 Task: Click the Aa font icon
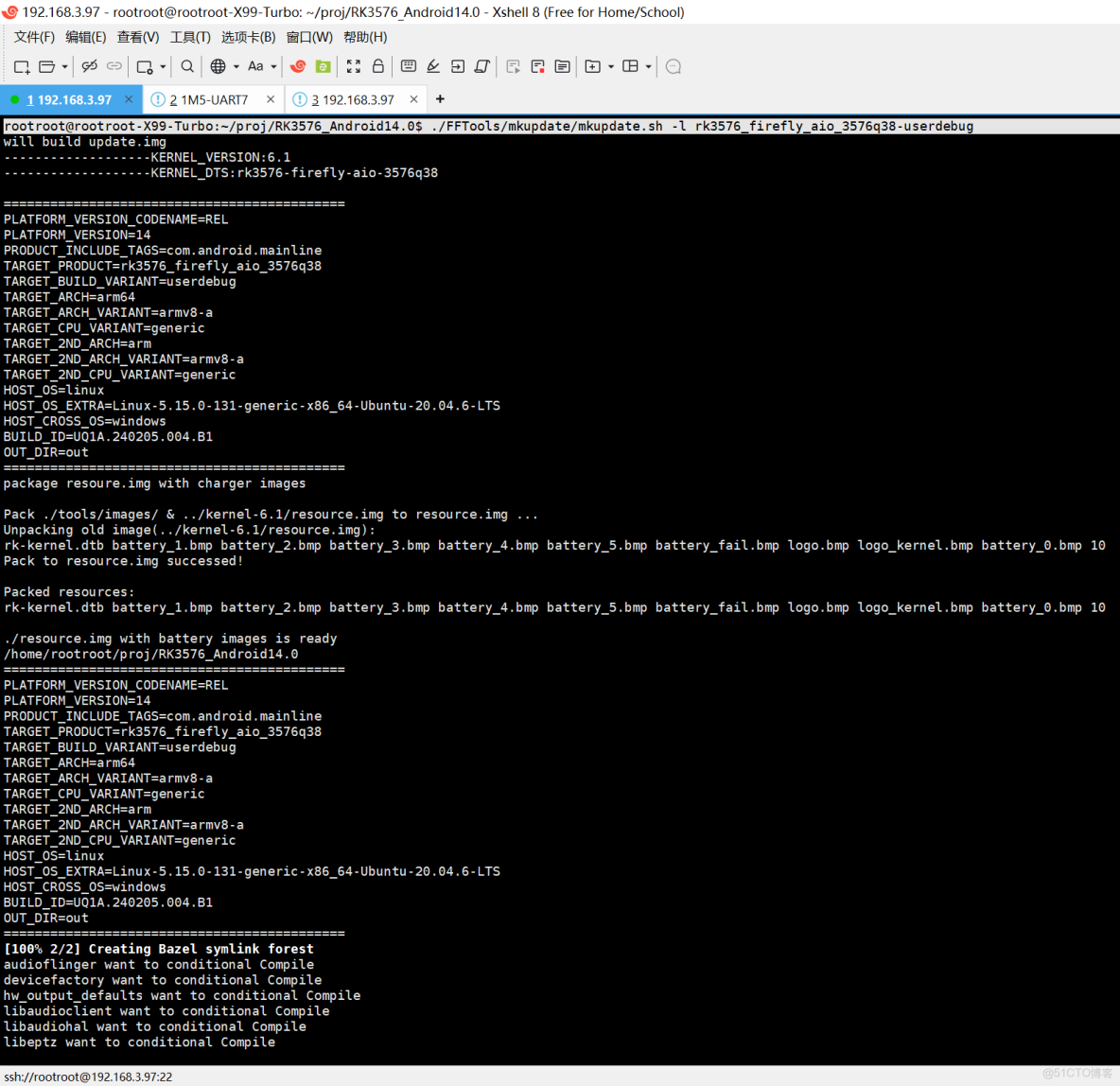pos(255,66)
